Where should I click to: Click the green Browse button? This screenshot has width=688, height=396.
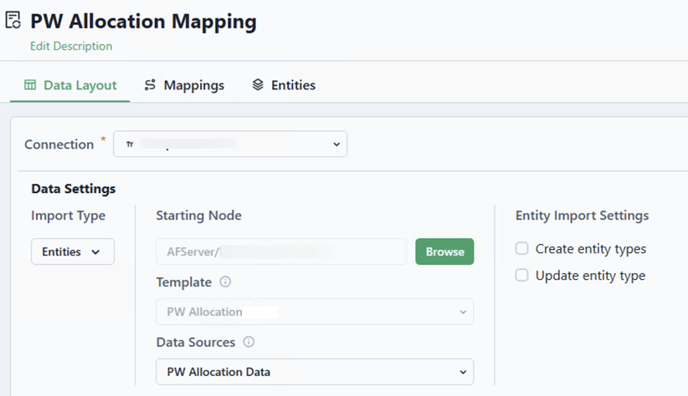point(444,252)
